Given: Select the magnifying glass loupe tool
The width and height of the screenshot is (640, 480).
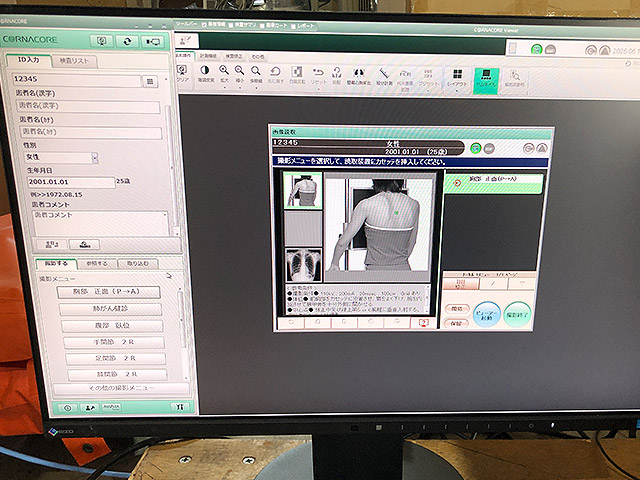Looking at the screenshot, I should tap(256, 71).
